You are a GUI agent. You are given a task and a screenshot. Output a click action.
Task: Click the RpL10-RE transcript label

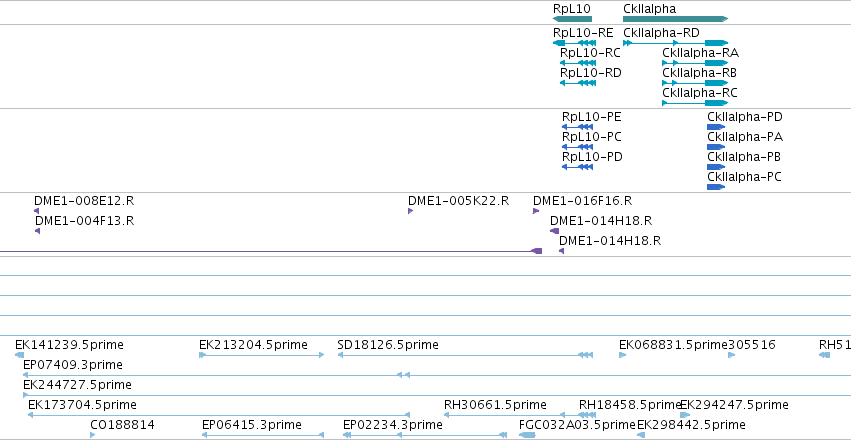(583, 33)
